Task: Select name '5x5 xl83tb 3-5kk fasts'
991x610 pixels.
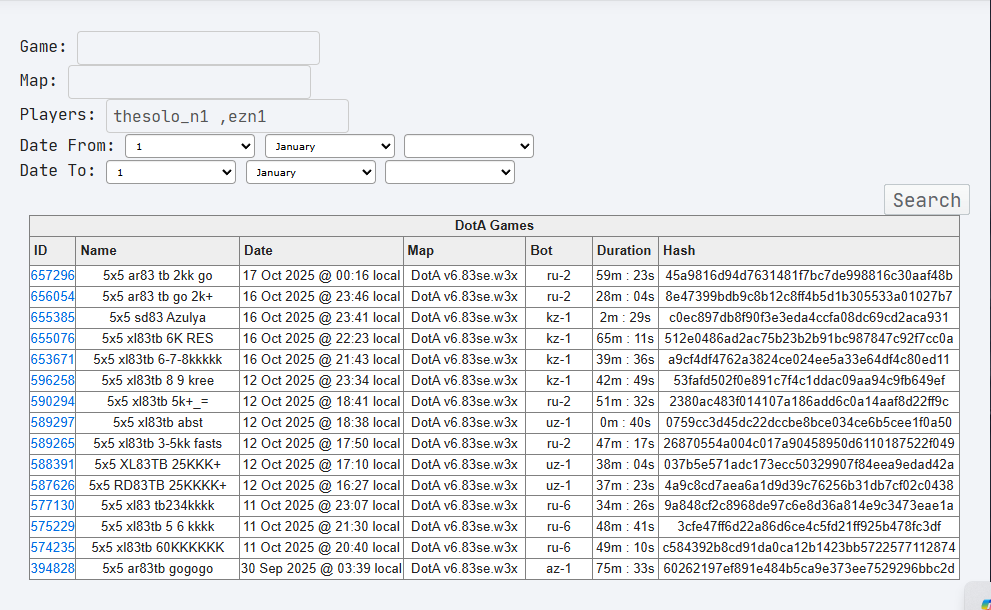Action: [157, 443]
